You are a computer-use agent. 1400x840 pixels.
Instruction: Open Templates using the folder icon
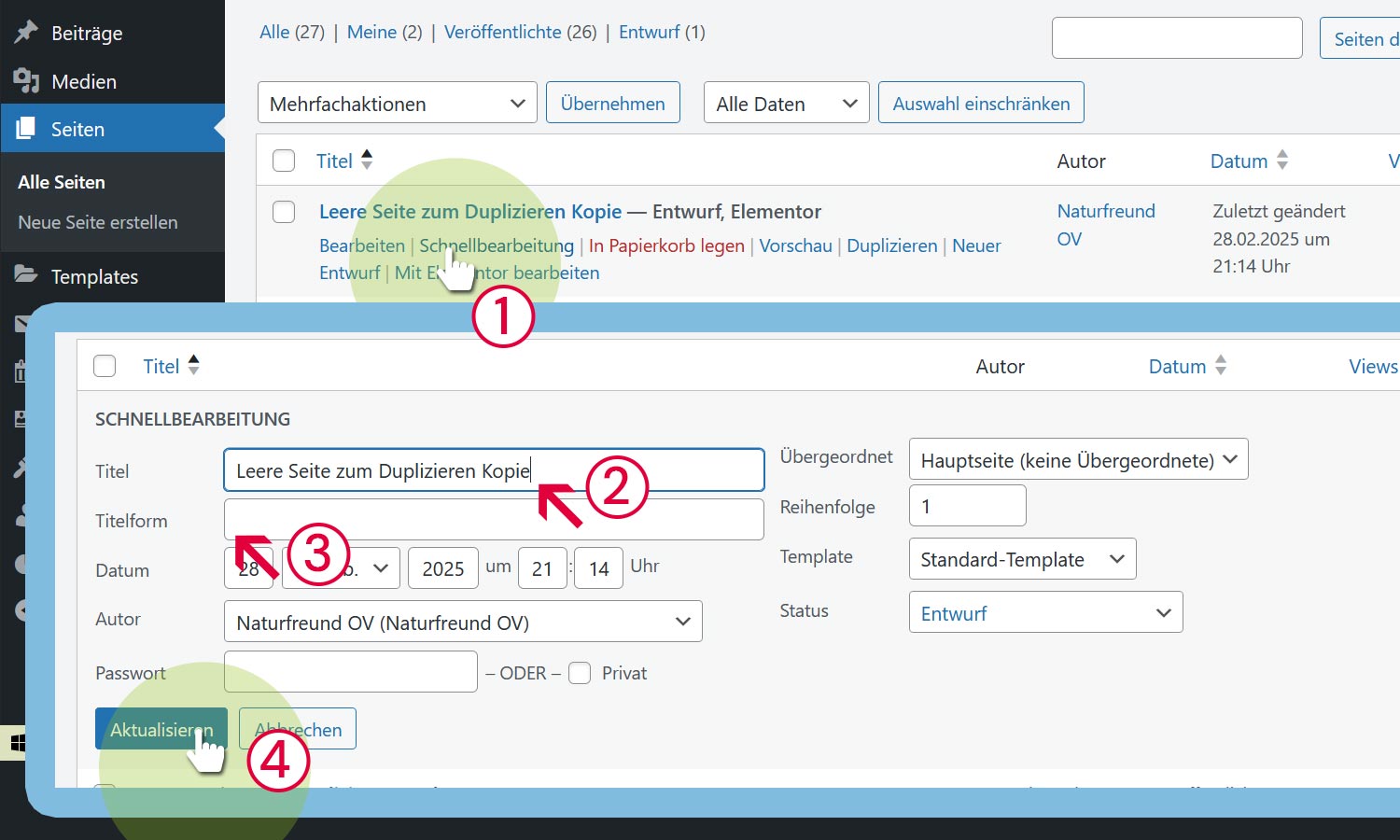pos(26,276)
